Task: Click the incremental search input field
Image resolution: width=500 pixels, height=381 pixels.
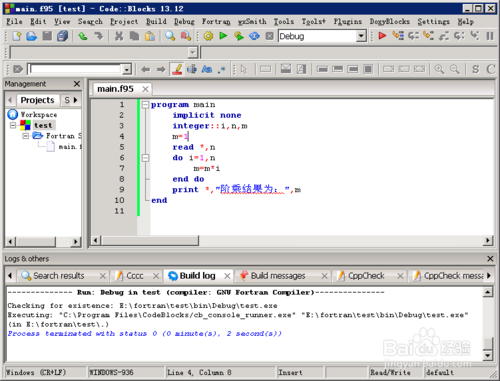Action: [76, 69]
